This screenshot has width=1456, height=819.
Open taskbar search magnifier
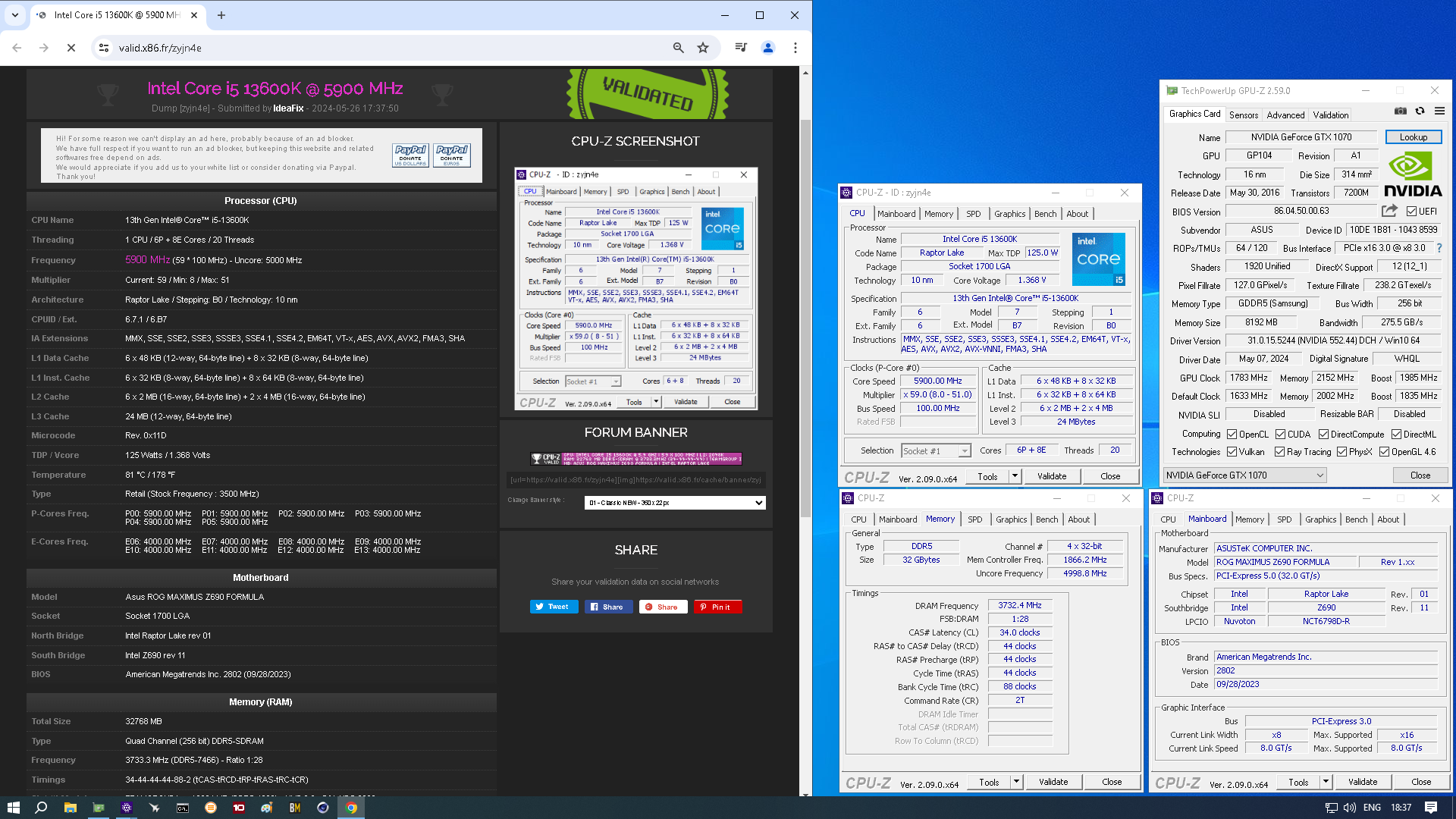click(41, 808)
